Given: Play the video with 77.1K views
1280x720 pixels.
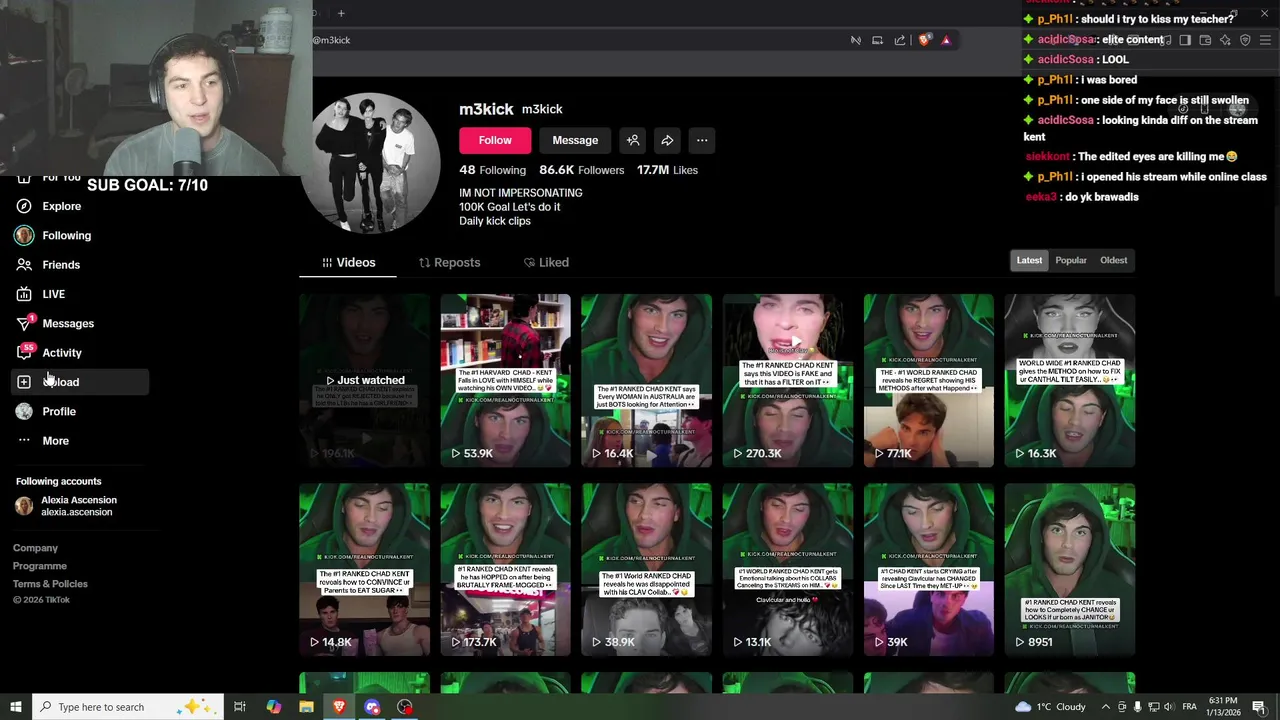Looking at the screenshot, I should tap(928, 380).
